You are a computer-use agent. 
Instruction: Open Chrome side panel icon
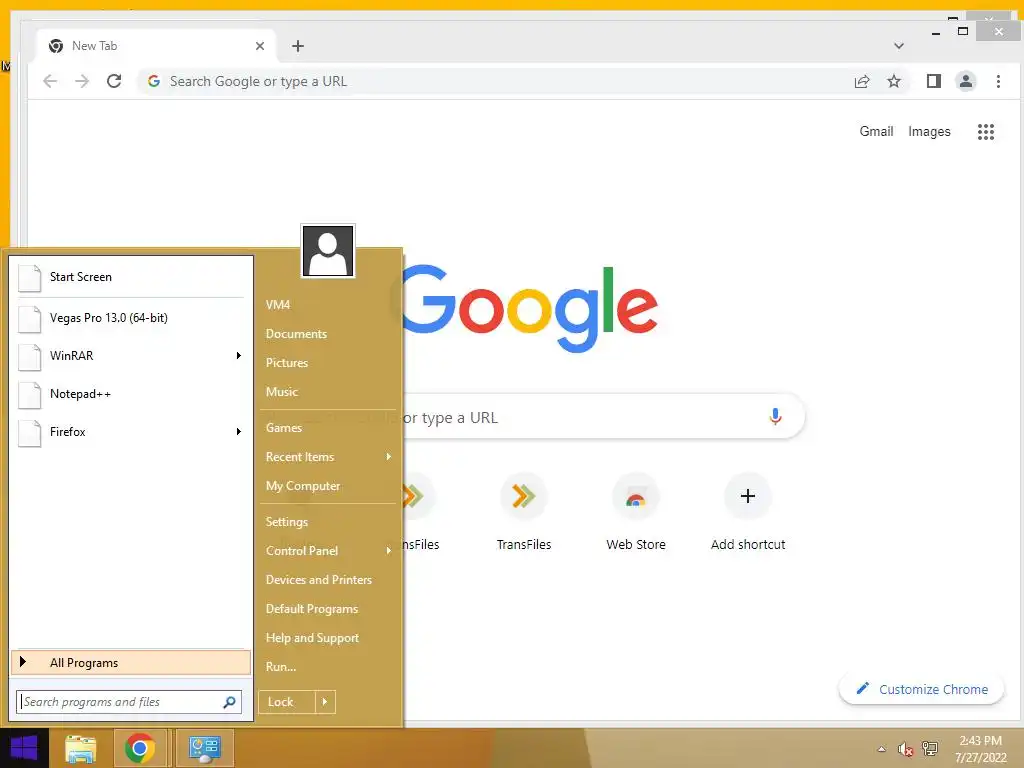coord(933,81)
